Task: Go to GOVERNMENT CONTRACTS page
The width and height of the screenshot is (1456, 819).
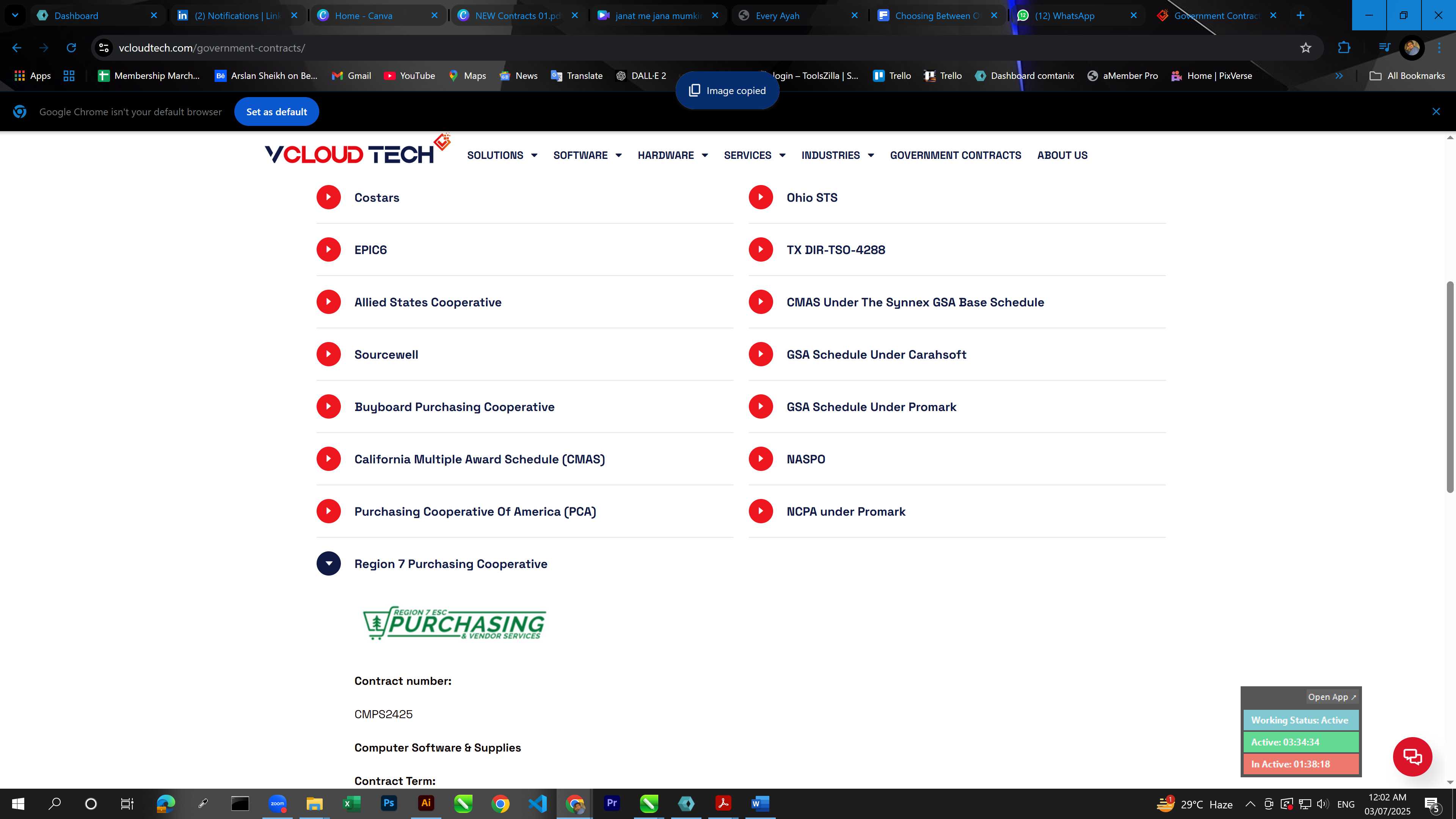Action: pos(955,155)
